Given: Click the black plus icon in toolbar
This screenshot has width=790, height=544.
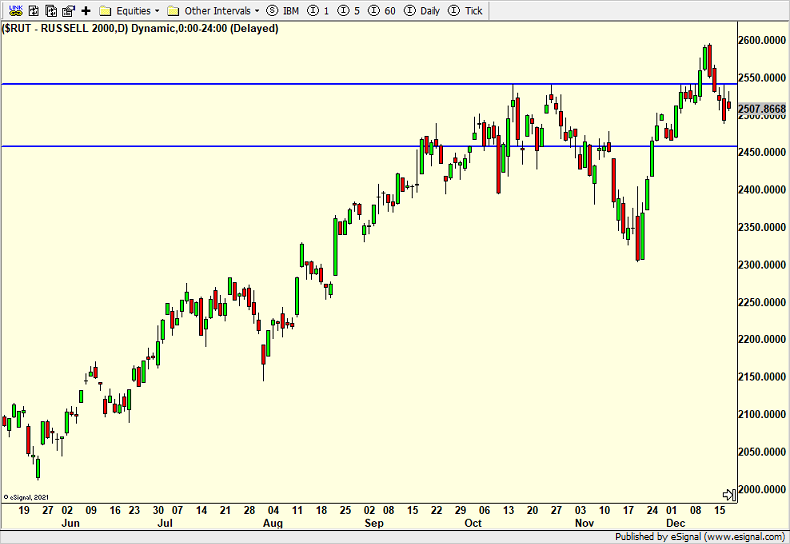Looking at the screenshot, I should [x=86, y=11].
